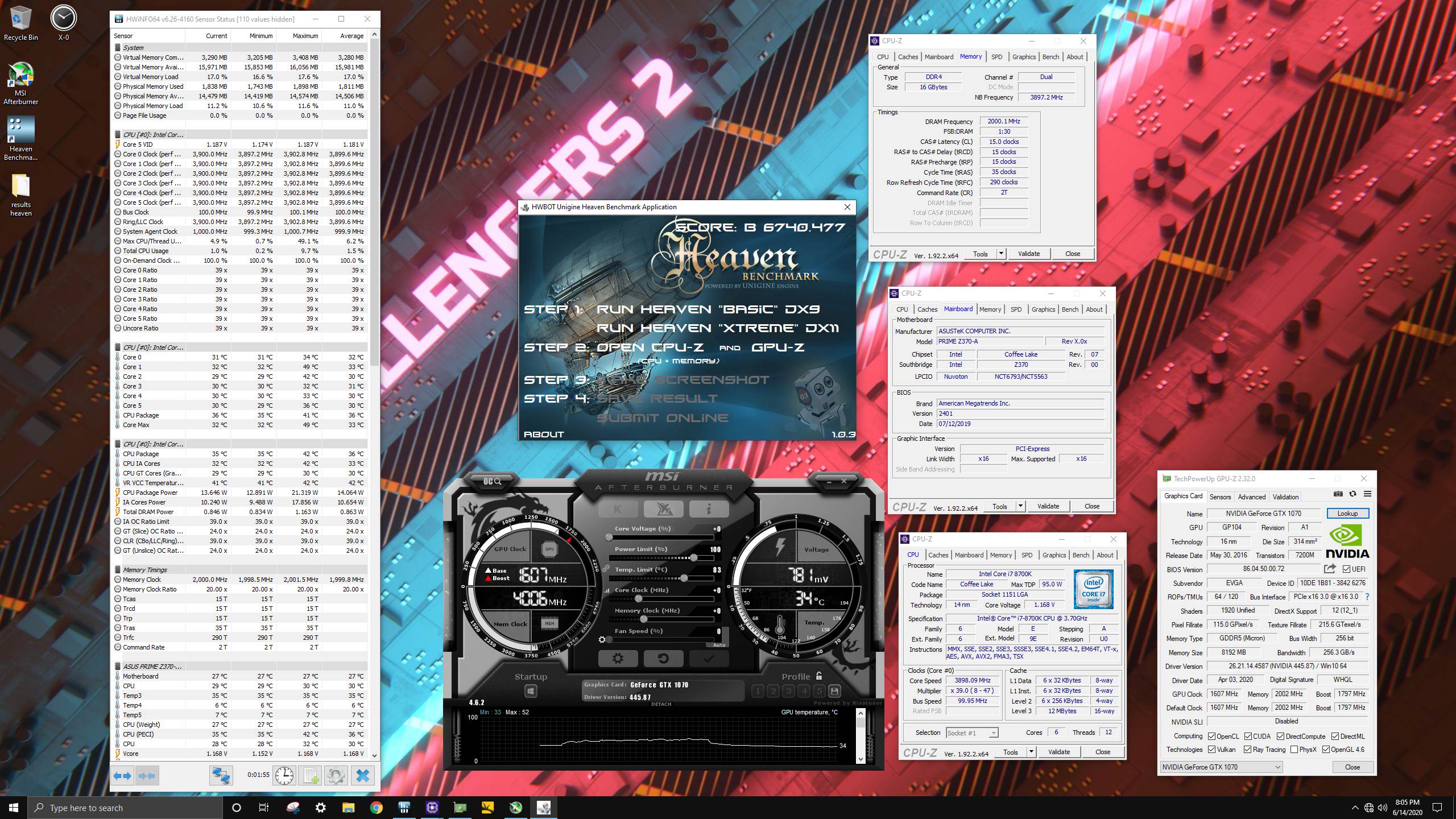Reset HWiNFO timer with clock icon

tap(284, 776)
